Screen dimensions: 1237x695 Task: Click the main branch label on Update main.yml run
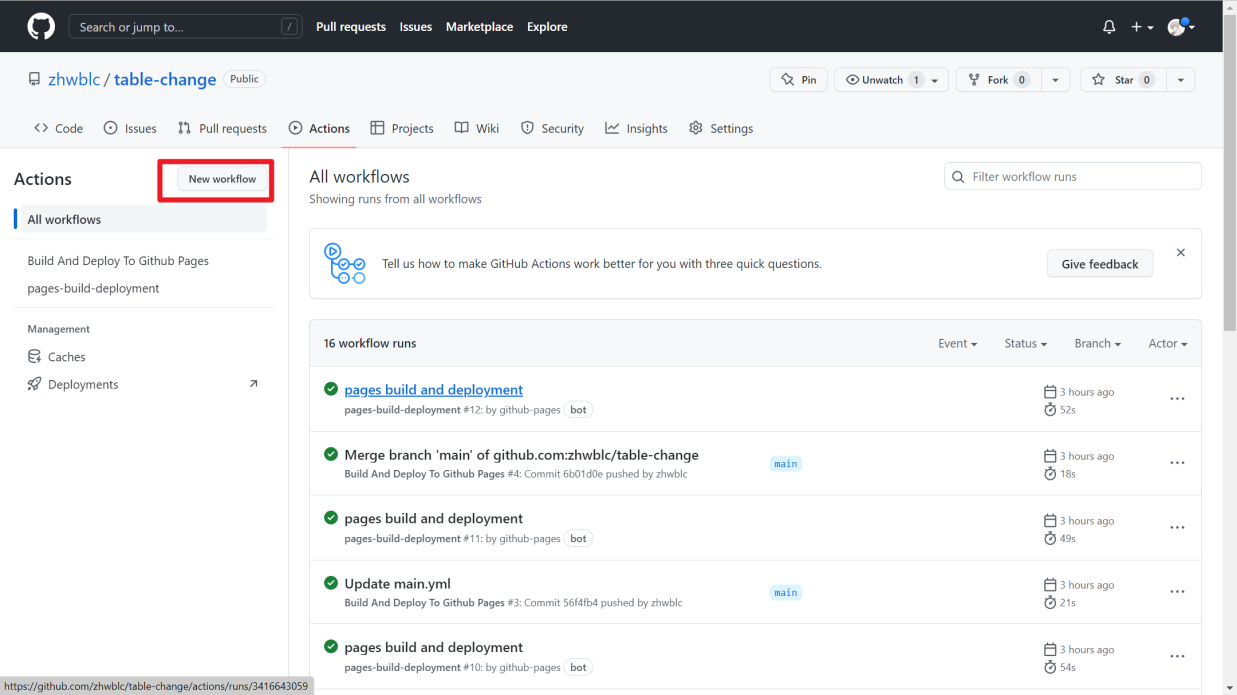click(786, 593)
